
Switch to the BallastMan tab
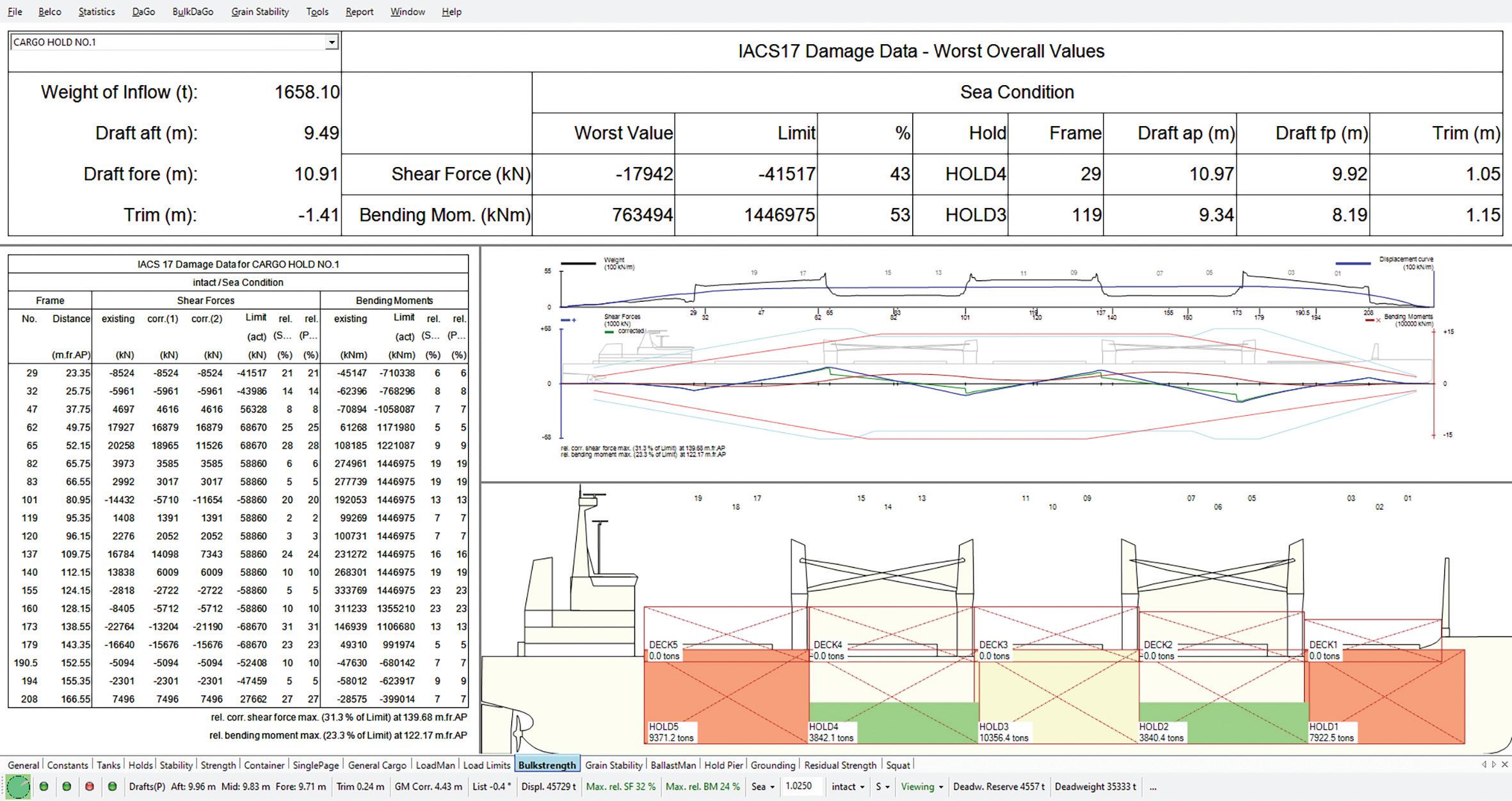tap(673, 765)
